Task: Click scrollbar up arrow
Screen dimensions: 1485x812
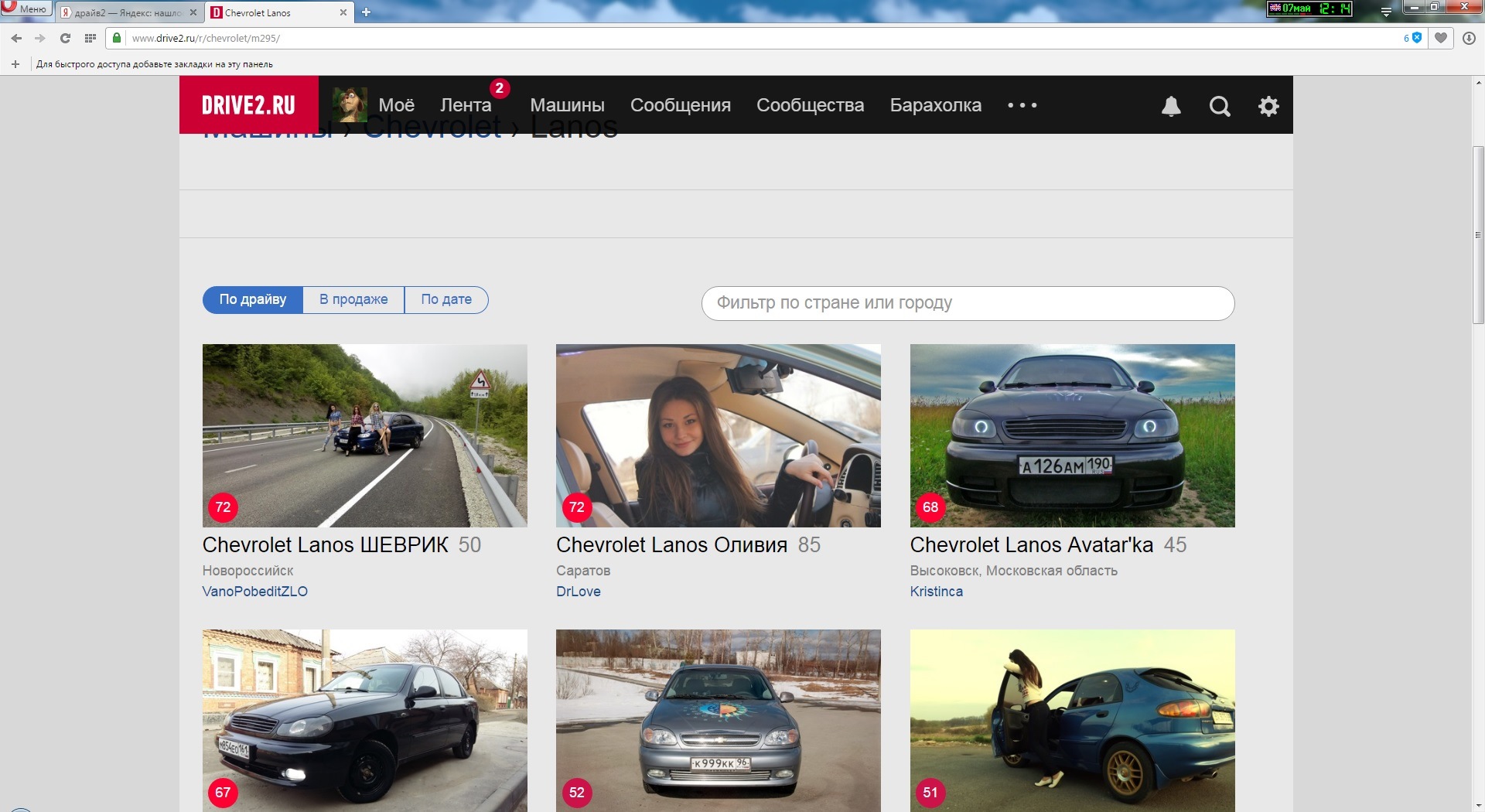Action: point(1478,82)
